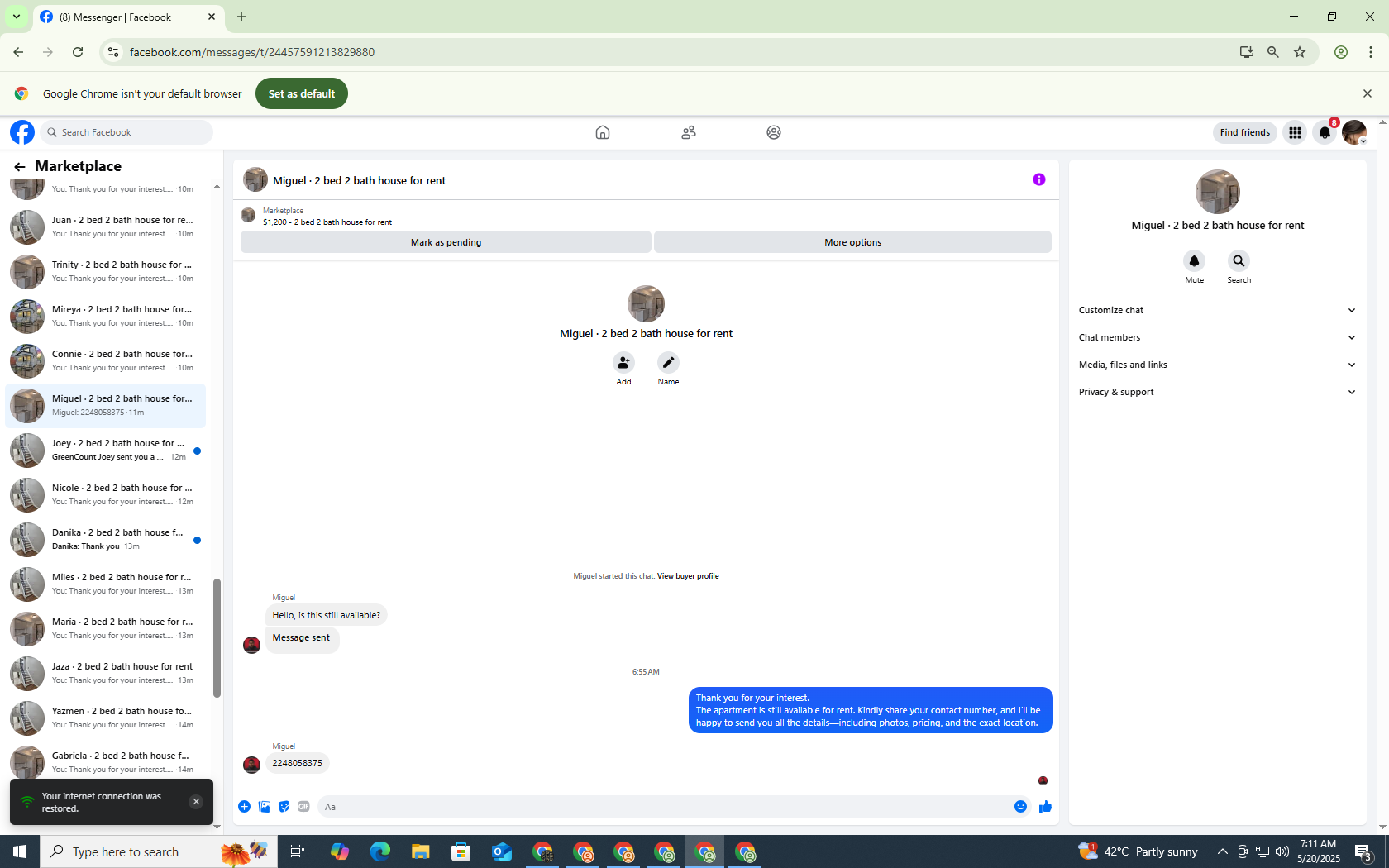Viewport: 1389px width, 868px height.
Task: Click the back arrow next to Marketplace
Action: pyautogui.click(x=20, y=167)
